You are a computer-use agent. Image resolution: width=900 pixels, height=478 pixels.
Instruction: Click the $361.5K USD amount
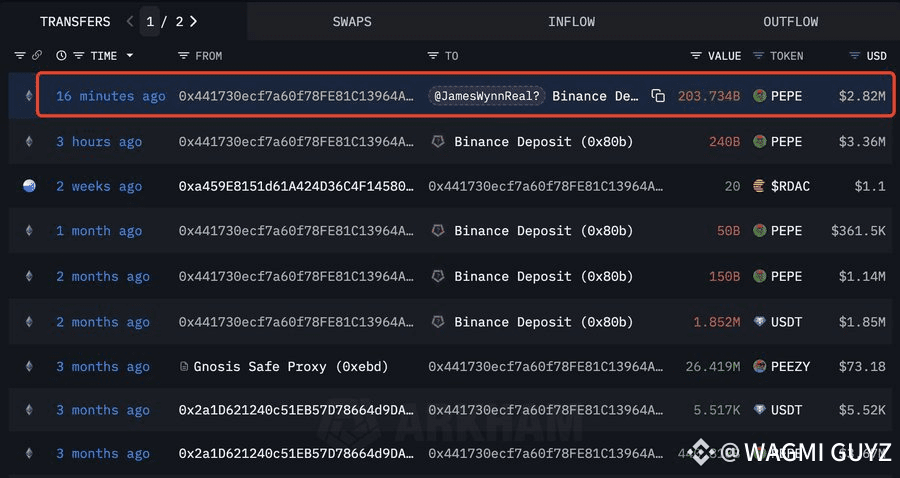(x=858, y=231)
